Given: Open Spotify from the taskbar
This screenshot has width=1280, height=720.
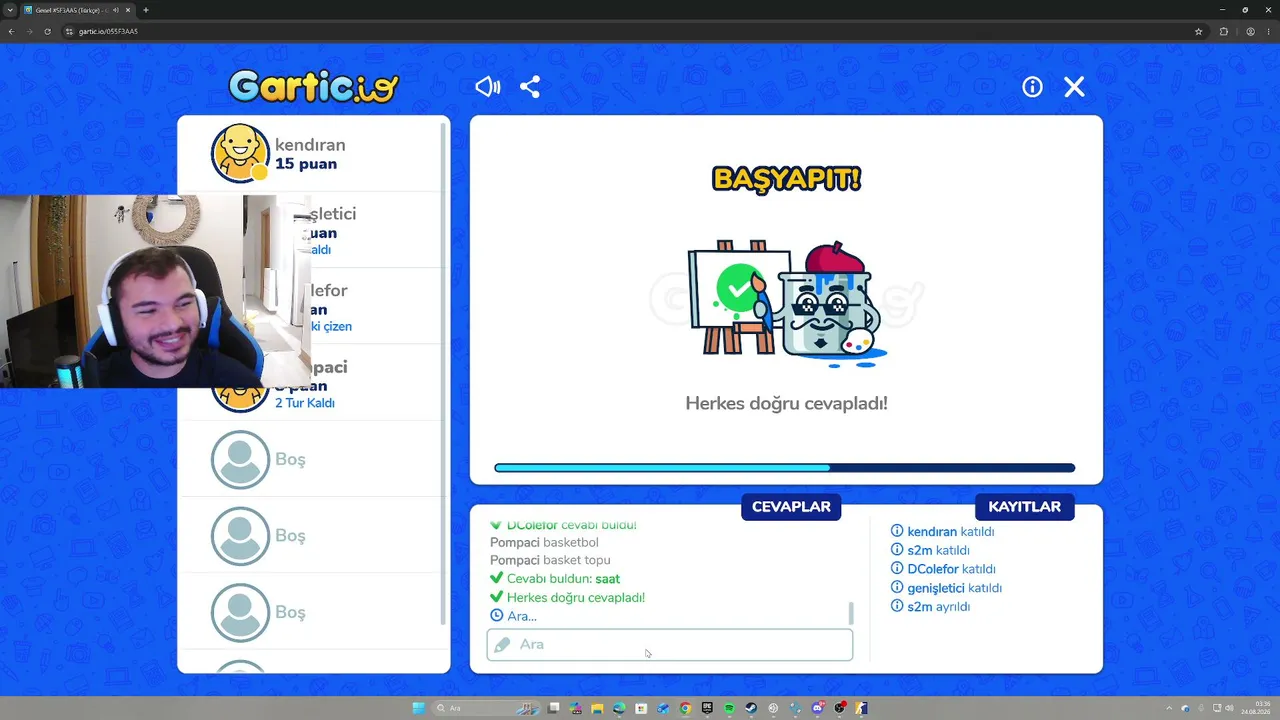Looking at the screenshot, I should pos(729,708).
